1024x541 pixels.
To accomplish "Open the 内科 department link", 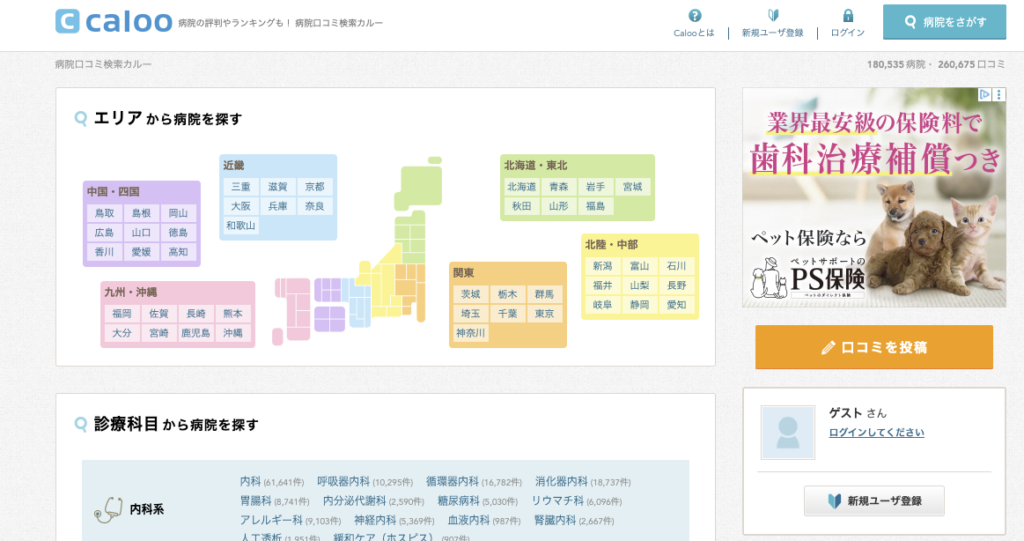I will click(x=250, y=482).
